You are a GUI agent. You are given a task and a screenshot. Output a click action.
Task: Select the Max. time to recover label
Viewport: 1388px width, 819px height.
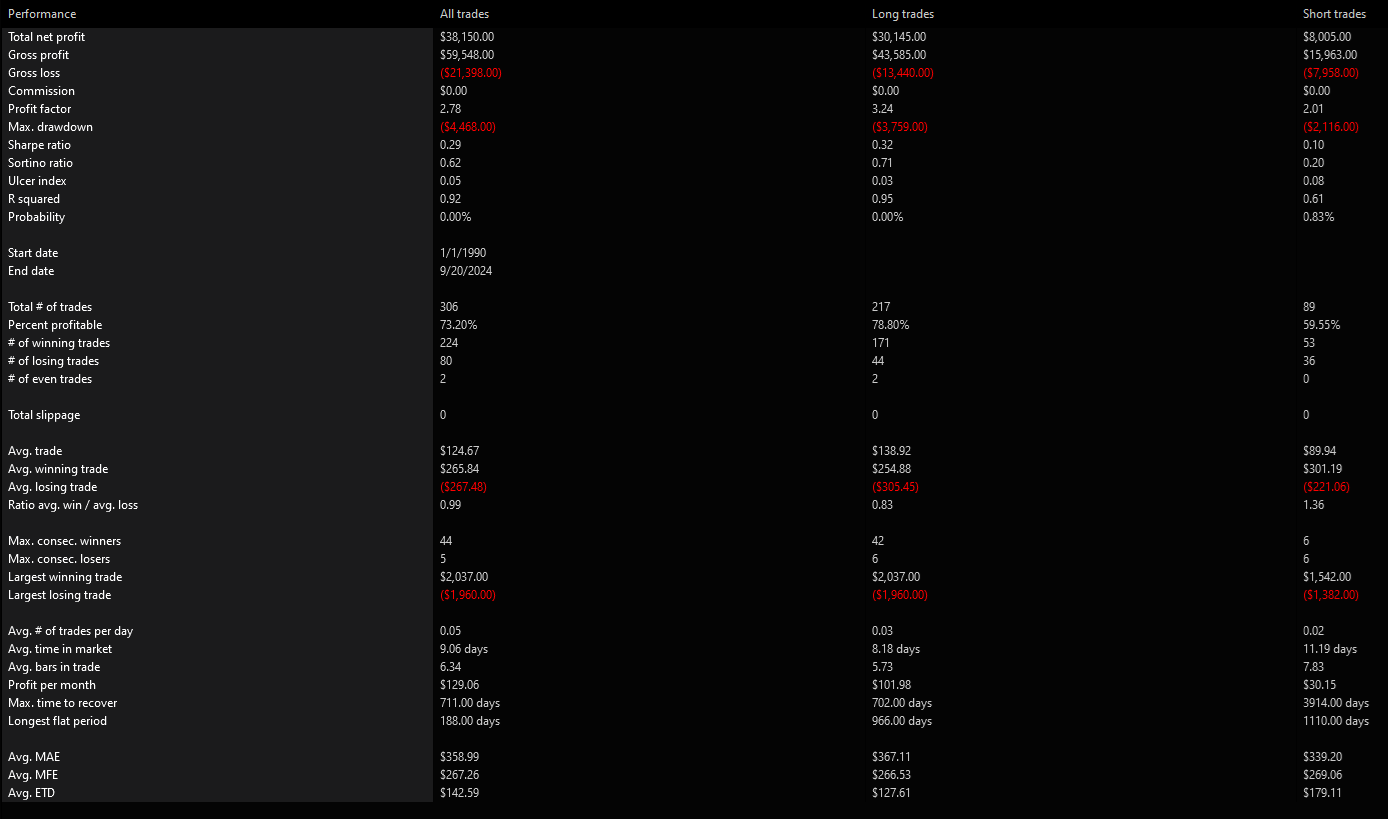coord(62,703)
